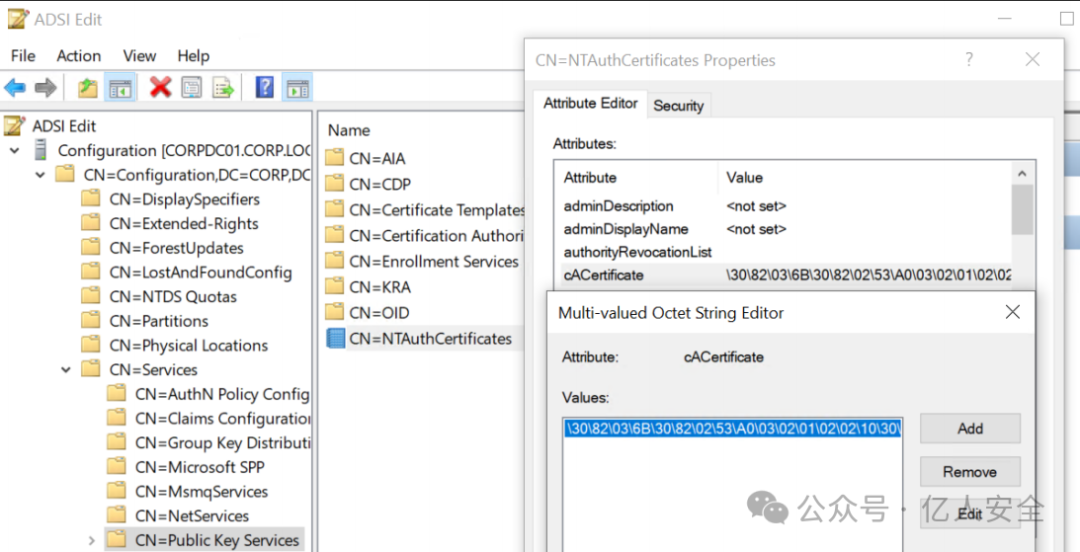Screen dimensions: 1080x552
Task: Click the ADSI Edit root node icon
Action: point(14,125)
